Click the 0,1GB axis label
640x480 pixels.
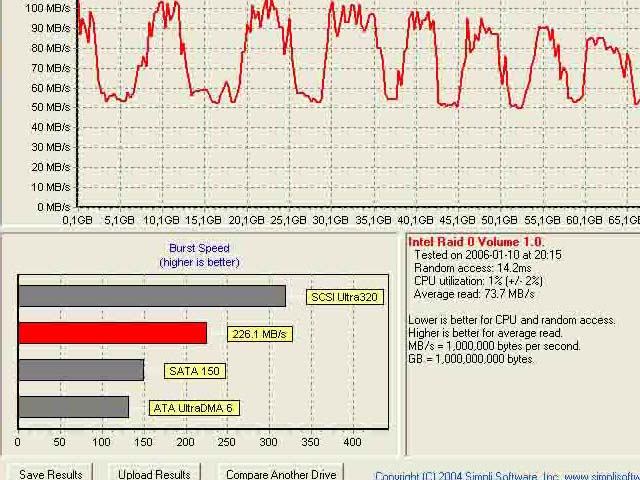[77, 220]
